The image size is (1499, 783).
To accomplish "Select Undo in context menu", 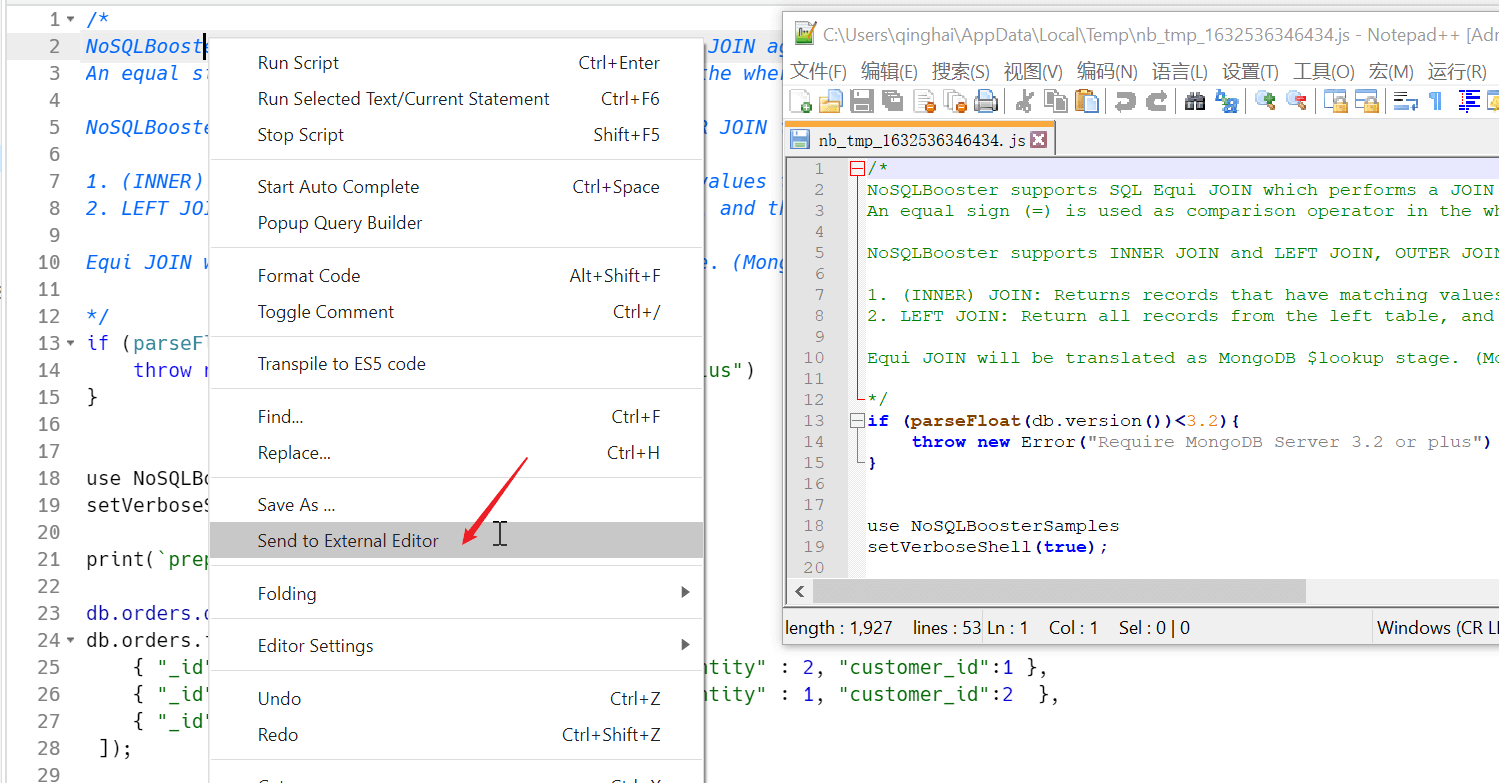I will (457, 699).
